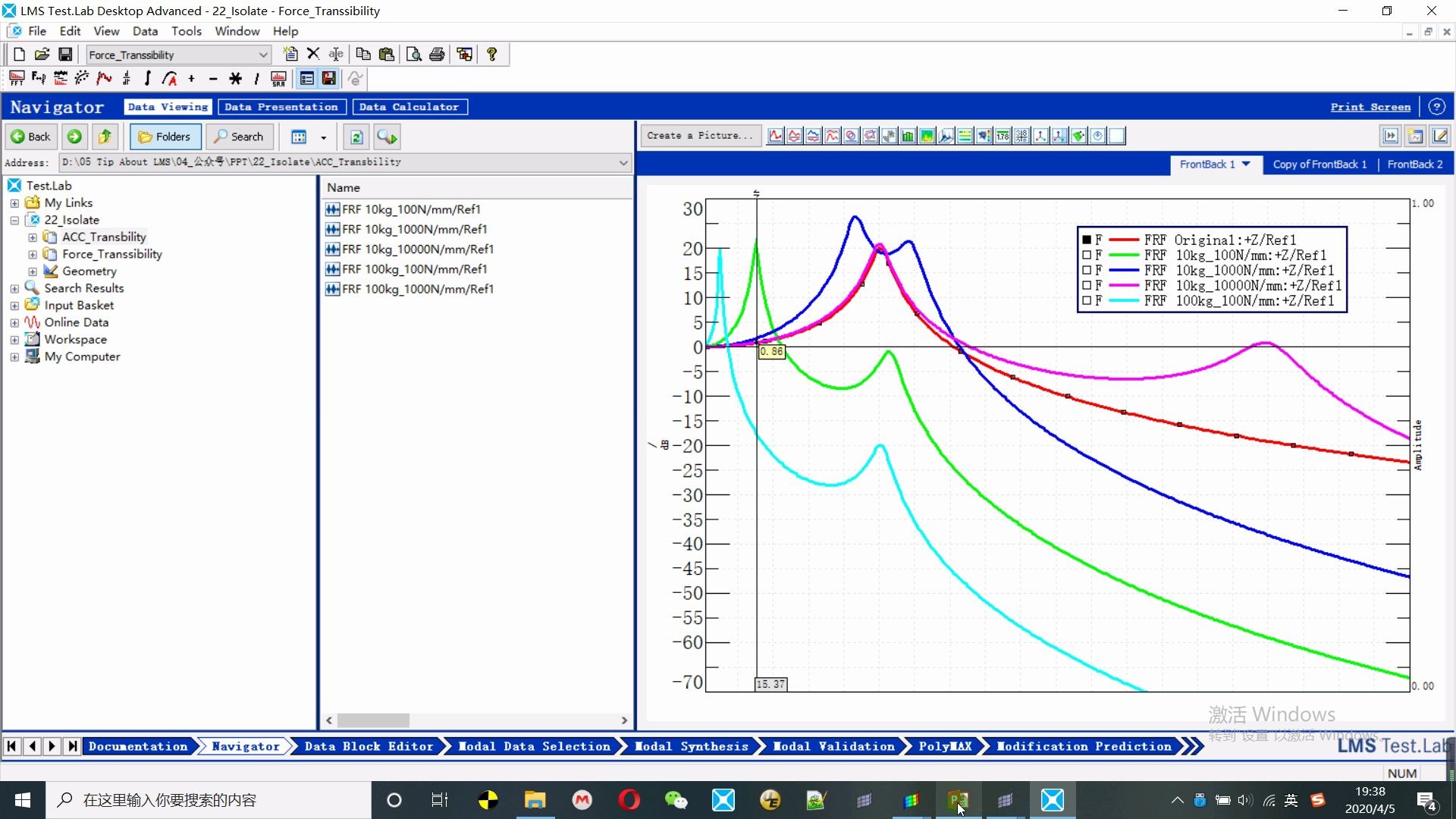
Task: Click the FFT calculation icon
Action: click(17, 78)
